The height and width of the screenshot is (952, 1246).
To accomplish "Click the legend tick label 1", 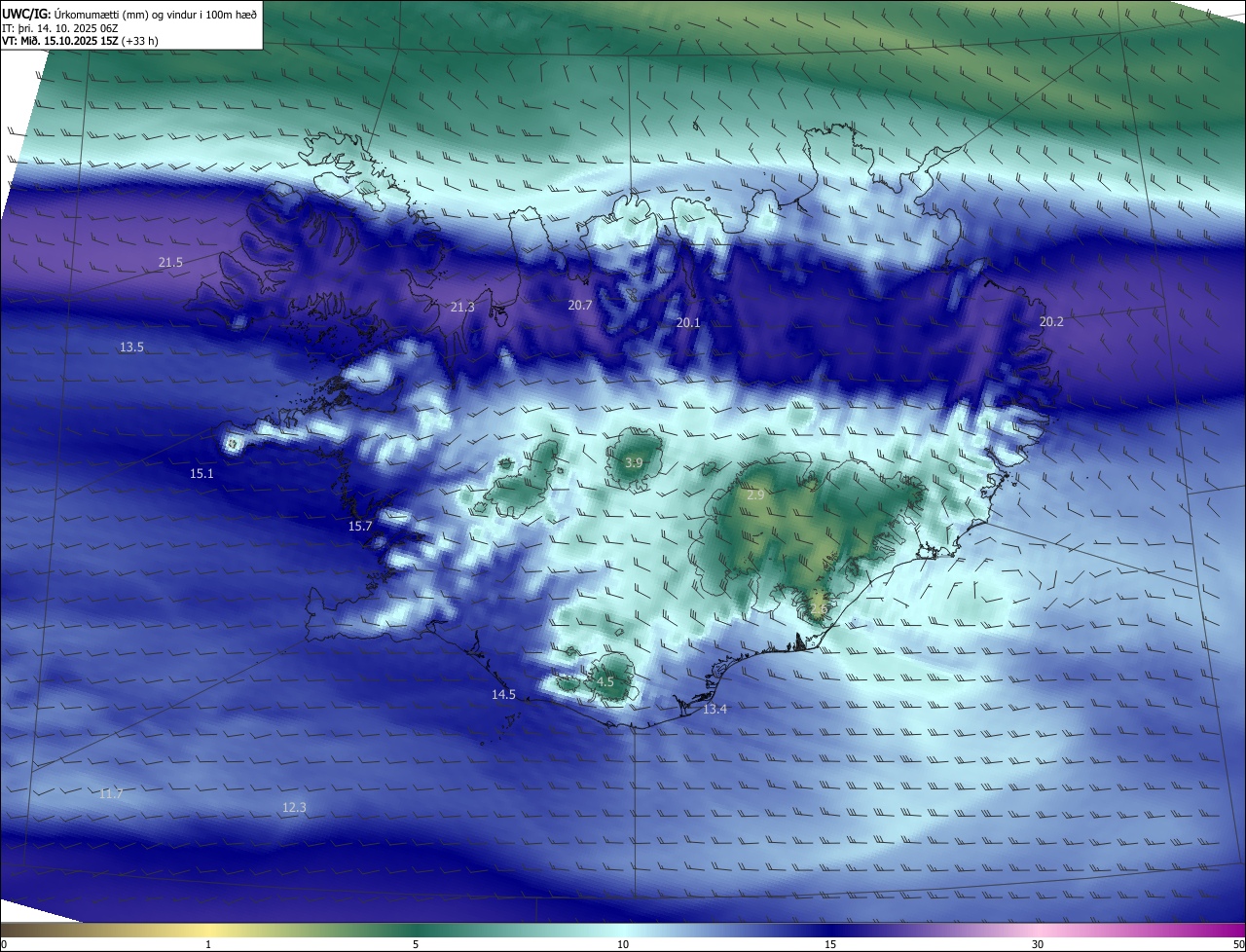I will click(208, 944).
